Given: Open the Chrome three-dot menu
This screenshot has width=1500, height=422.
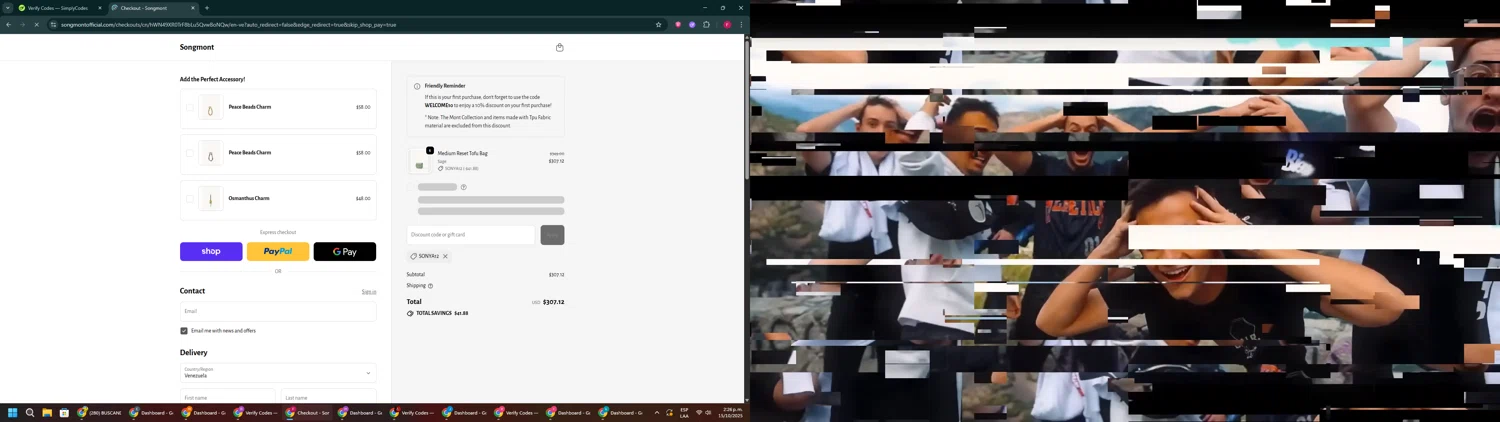Looking at the screenshot, I should tap(741, 25).
